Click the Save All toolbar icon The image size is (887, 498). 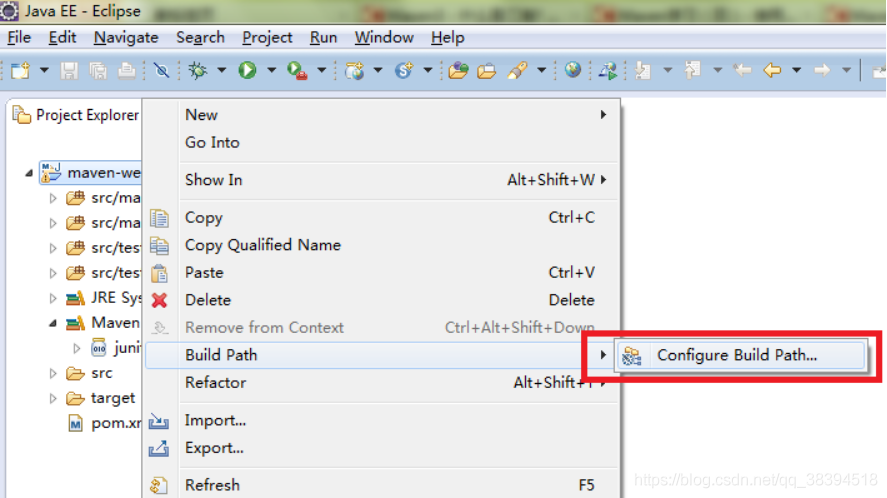tap(98, 71)
